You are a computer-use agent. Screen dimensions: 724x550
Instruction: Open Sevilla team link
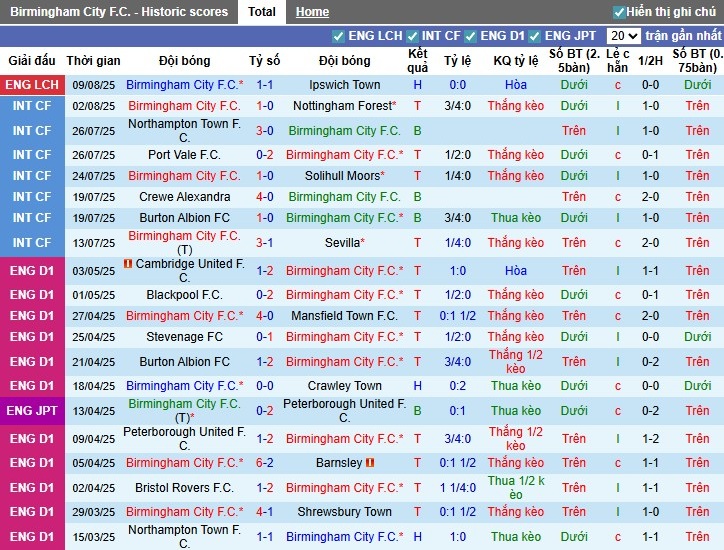(x=342, y=242)
